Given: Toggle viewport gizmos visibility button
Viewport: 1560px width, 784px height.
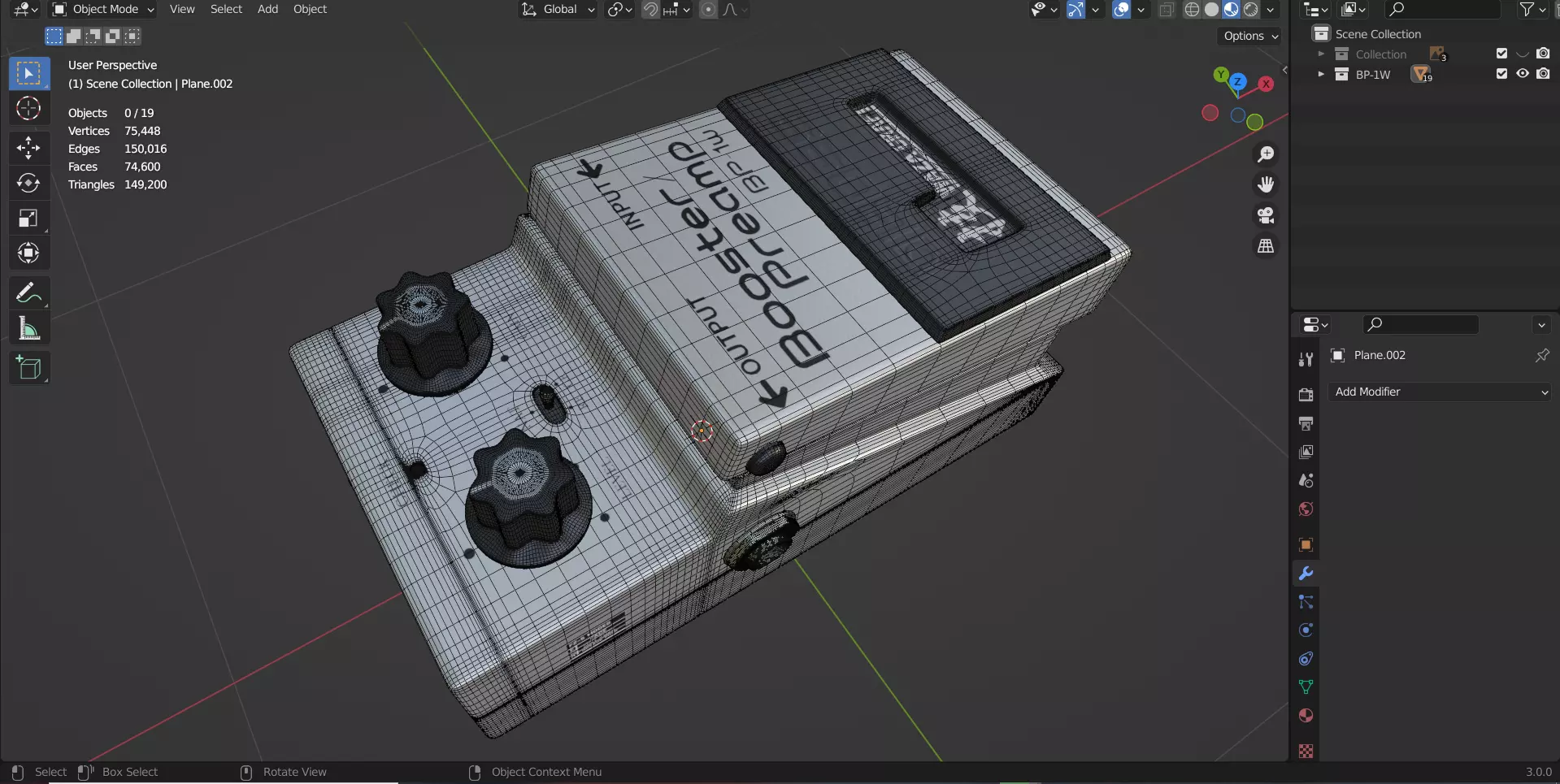Looking at the screenshot, I should coord(1075,10).
